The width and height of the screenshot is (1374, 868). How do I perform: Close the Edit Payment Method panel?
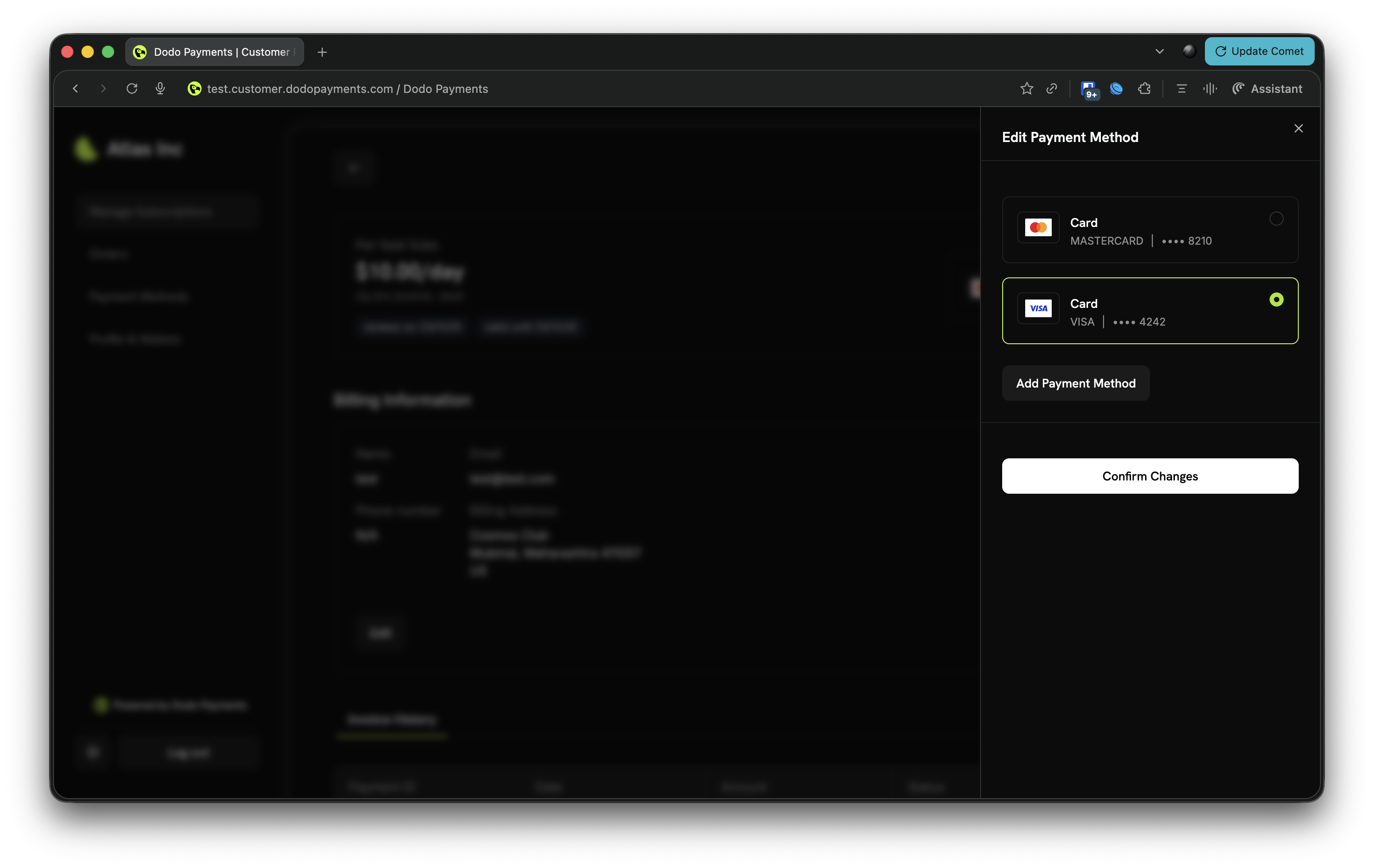click(x=1298, y=128)
